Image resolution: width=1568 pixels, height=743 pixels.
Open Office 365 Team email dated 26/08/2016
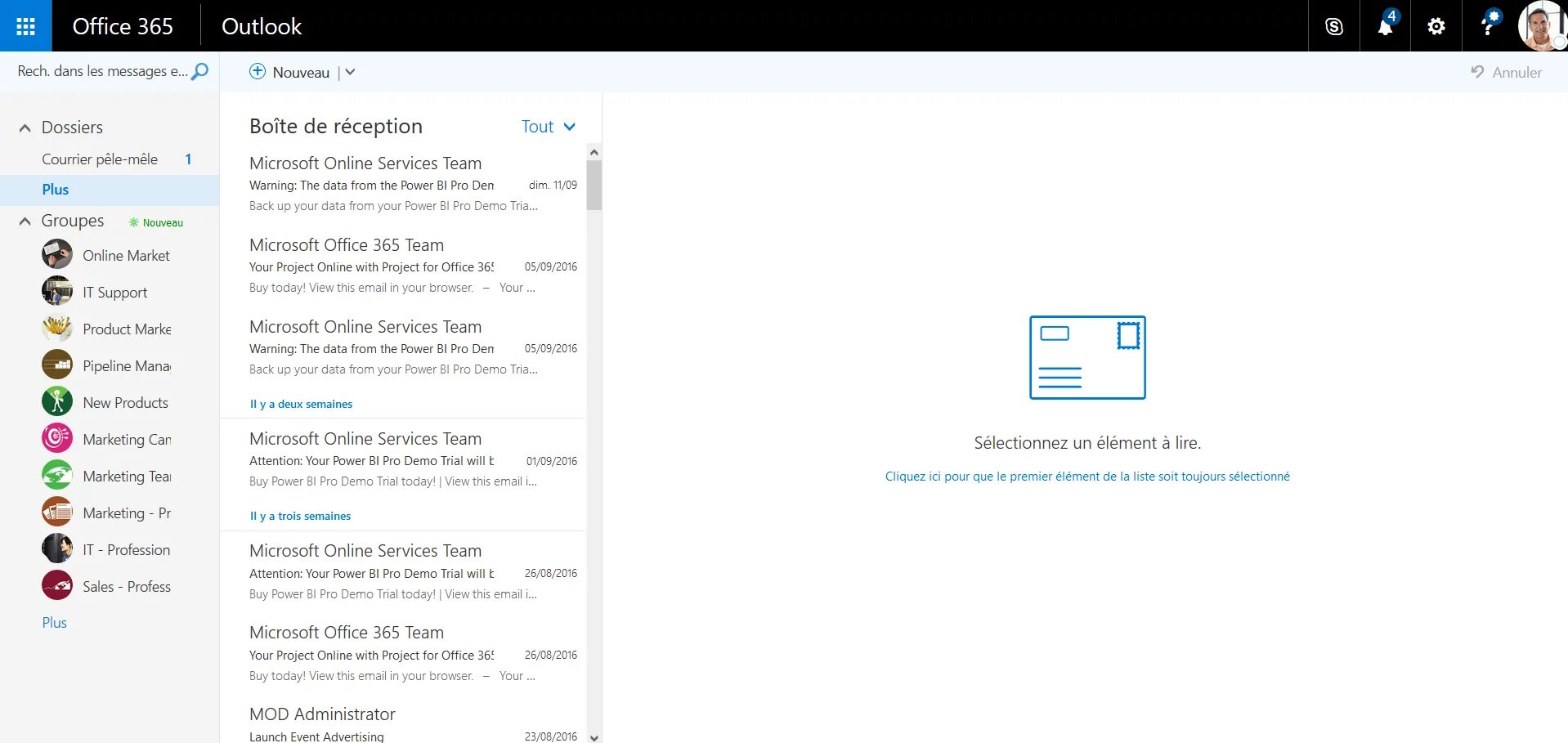point(403,654)
